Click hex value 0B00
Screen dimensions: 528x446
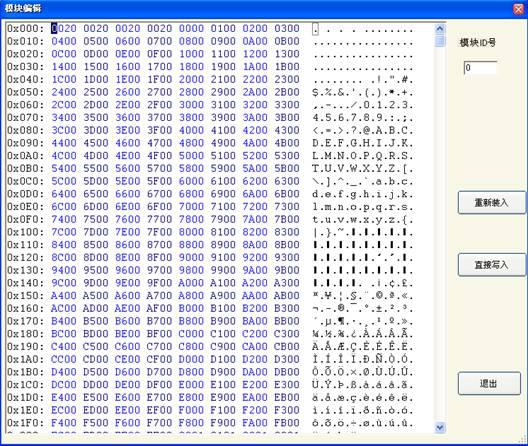coord(287,41)
